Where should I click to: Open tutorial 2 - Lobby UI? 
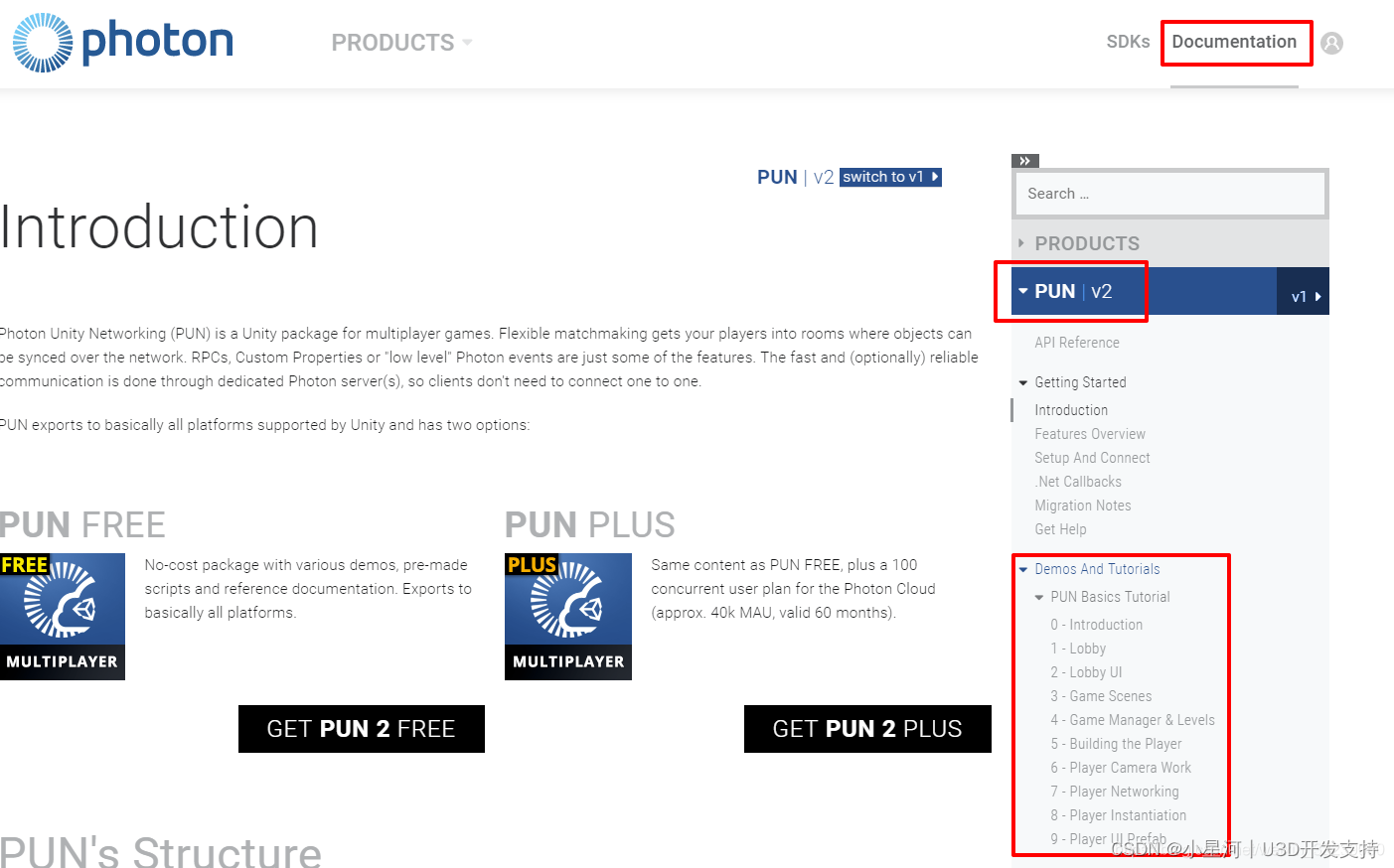pos(1086,672)
